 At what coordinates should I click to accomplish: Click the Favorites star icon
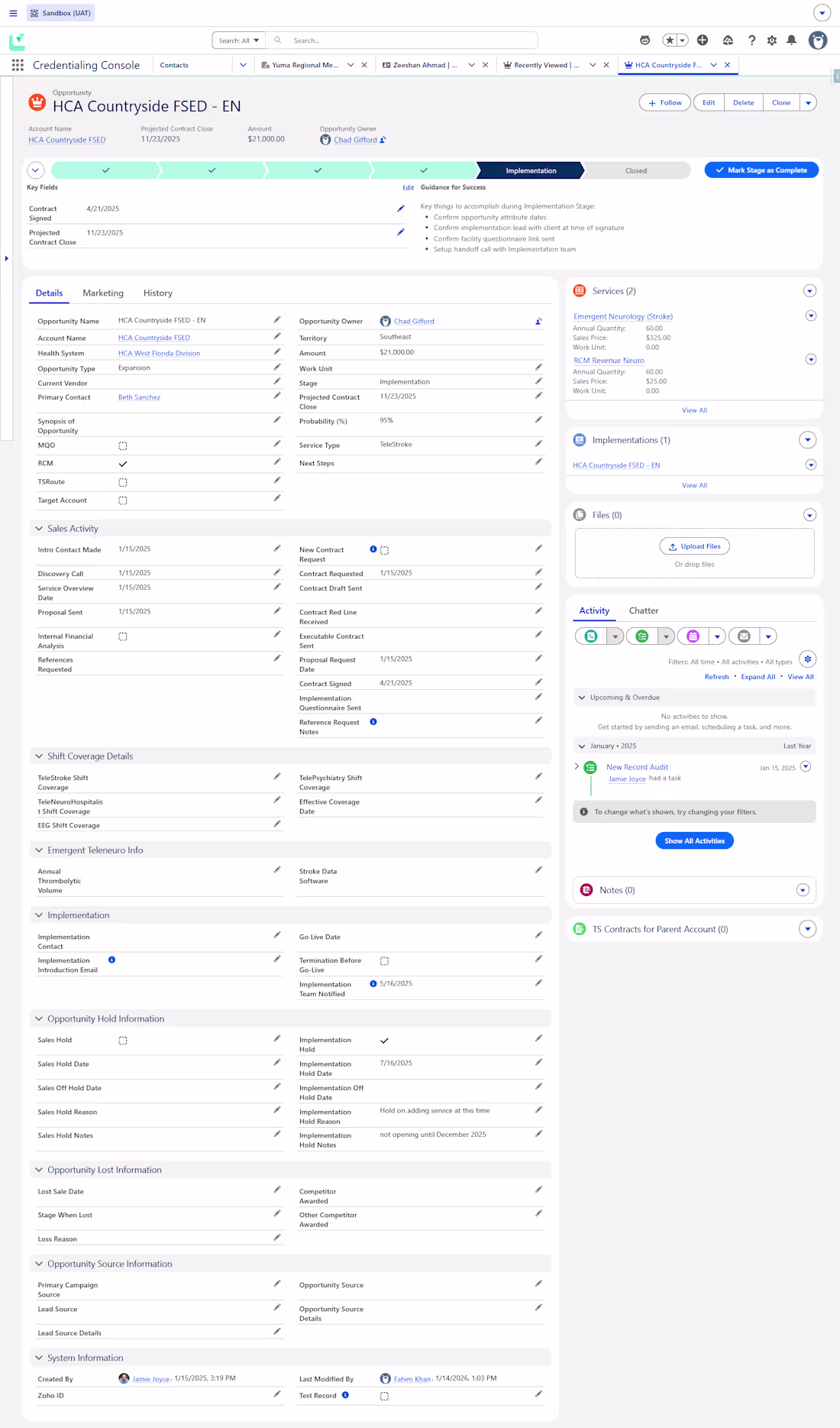click(670, 40)
